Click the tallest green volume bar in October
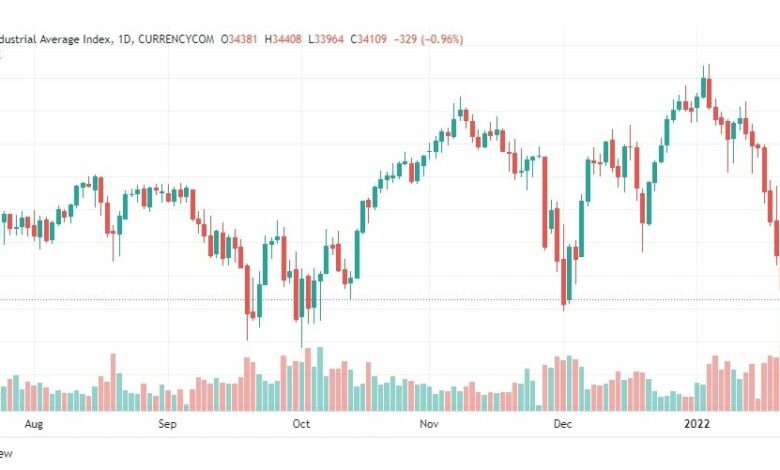 click(320, 379)
